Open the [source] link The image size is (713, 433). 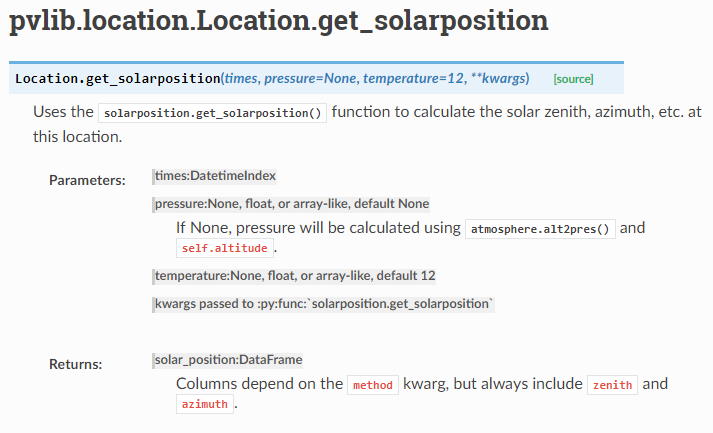(573, 78)
